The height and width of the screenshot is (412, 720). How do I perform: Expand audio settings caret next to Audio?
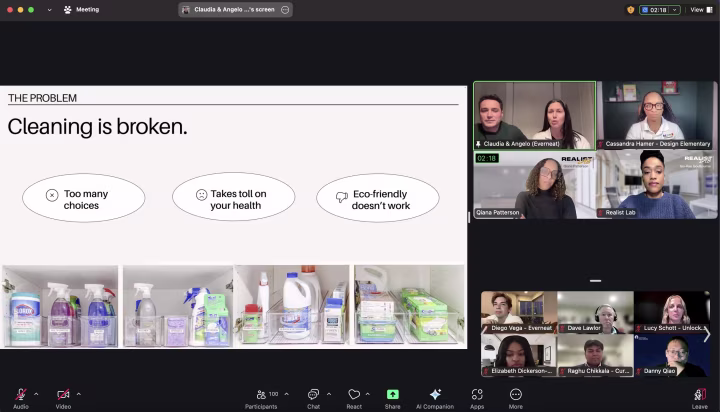tap(36, 394)
